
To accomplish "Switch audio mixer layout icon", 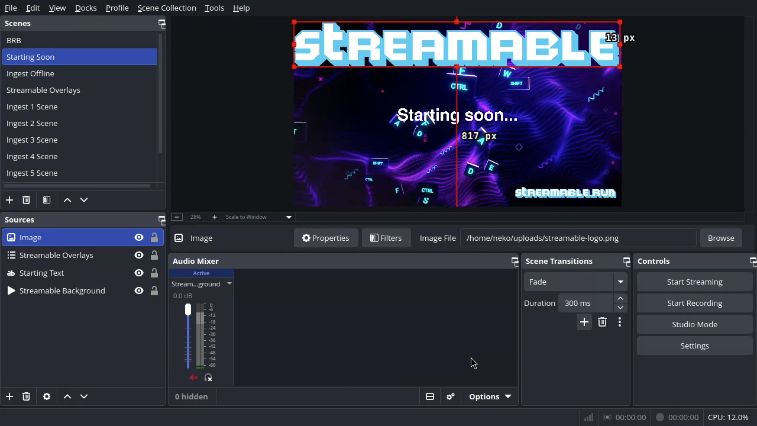I will [430, 397].
